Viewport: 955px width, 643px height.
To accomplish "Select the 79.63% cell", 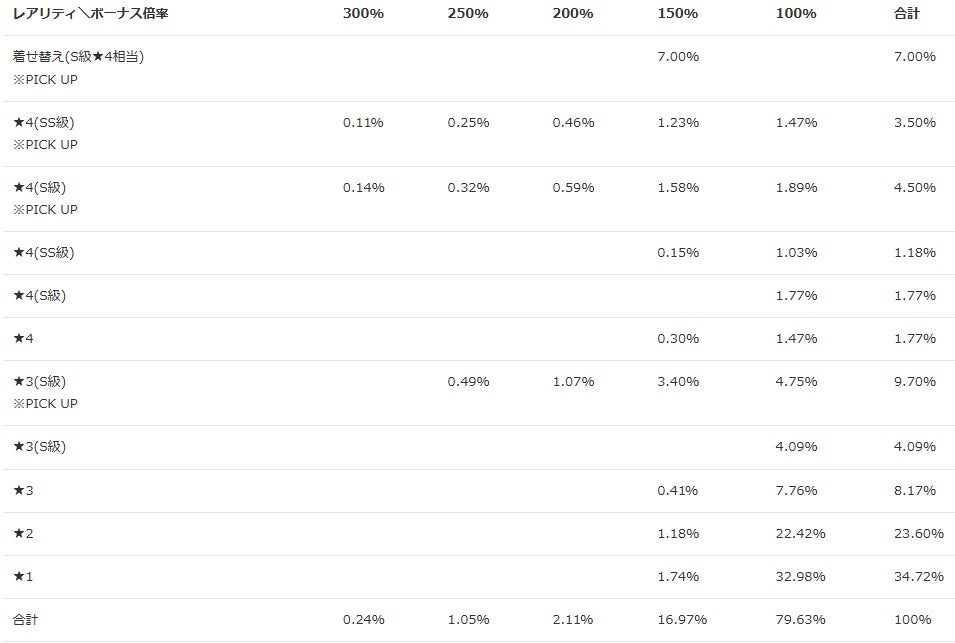I will point(800,620).
